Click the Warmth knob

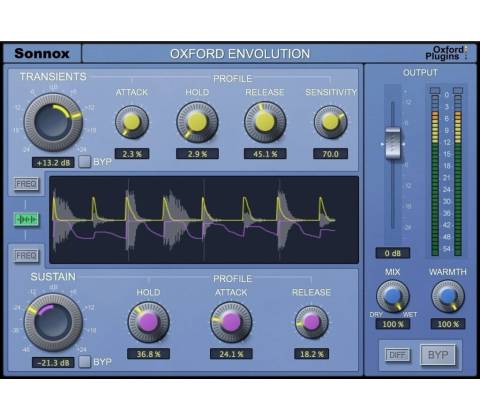448,296
